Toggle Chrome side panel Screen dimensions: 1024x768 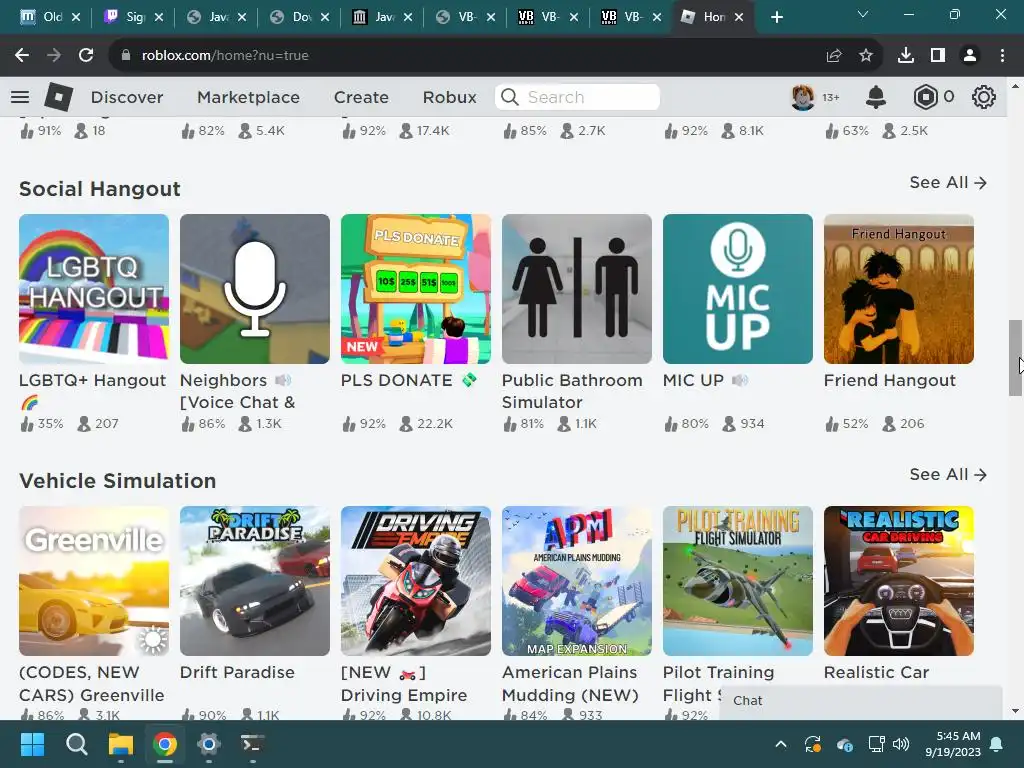pyautogui.click(x=938, y=56)
